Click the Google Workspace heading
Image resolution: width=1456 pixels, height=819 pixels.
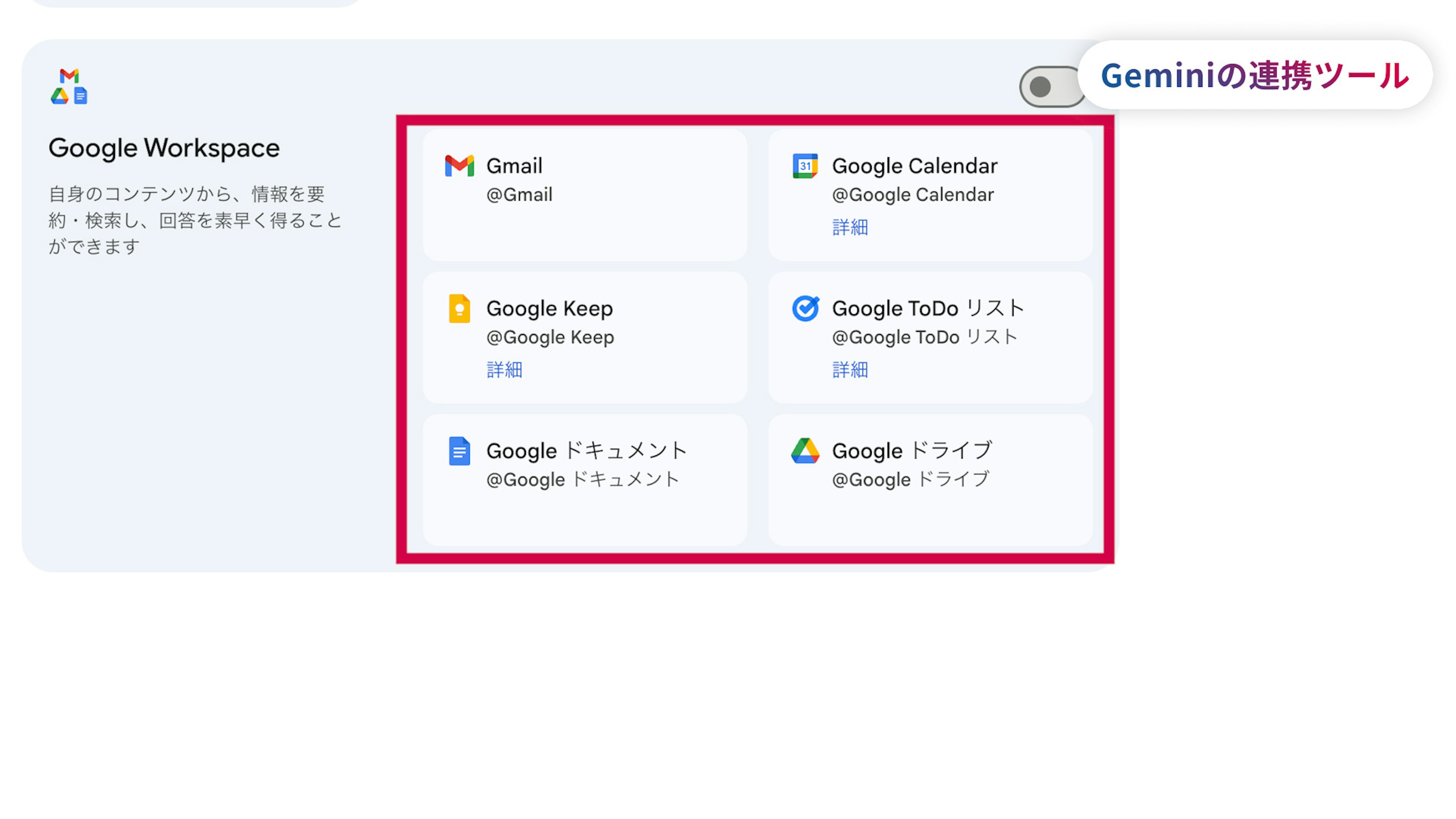(x=164, y=148)
